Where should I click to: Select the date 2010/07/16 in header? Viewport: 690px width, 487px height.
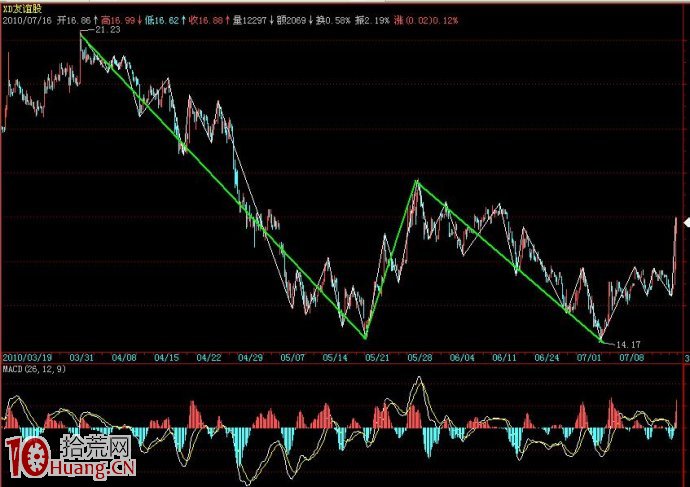coord(27,20)
